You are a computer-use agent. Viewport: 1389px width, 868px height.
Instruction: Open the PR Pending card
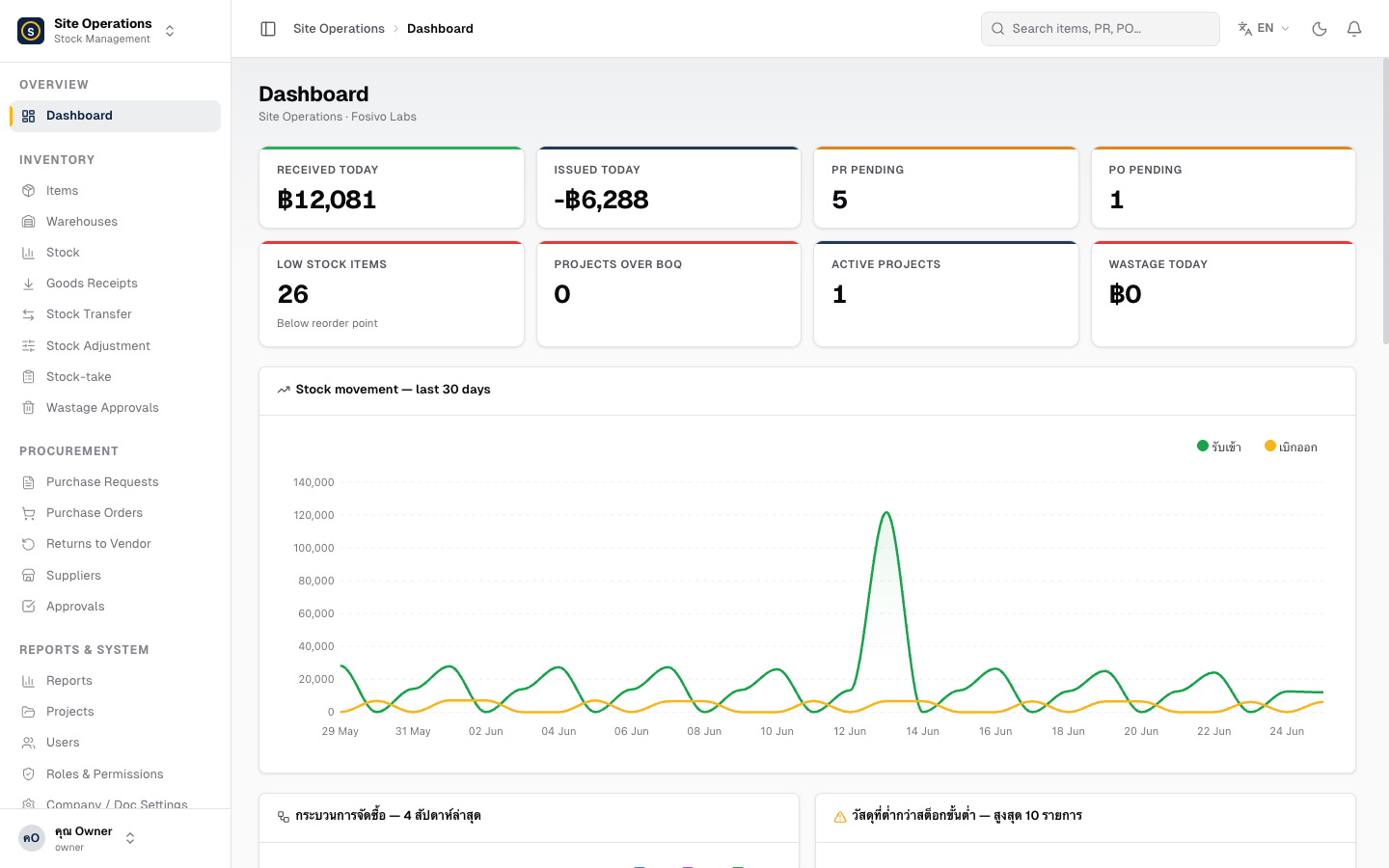946,187
